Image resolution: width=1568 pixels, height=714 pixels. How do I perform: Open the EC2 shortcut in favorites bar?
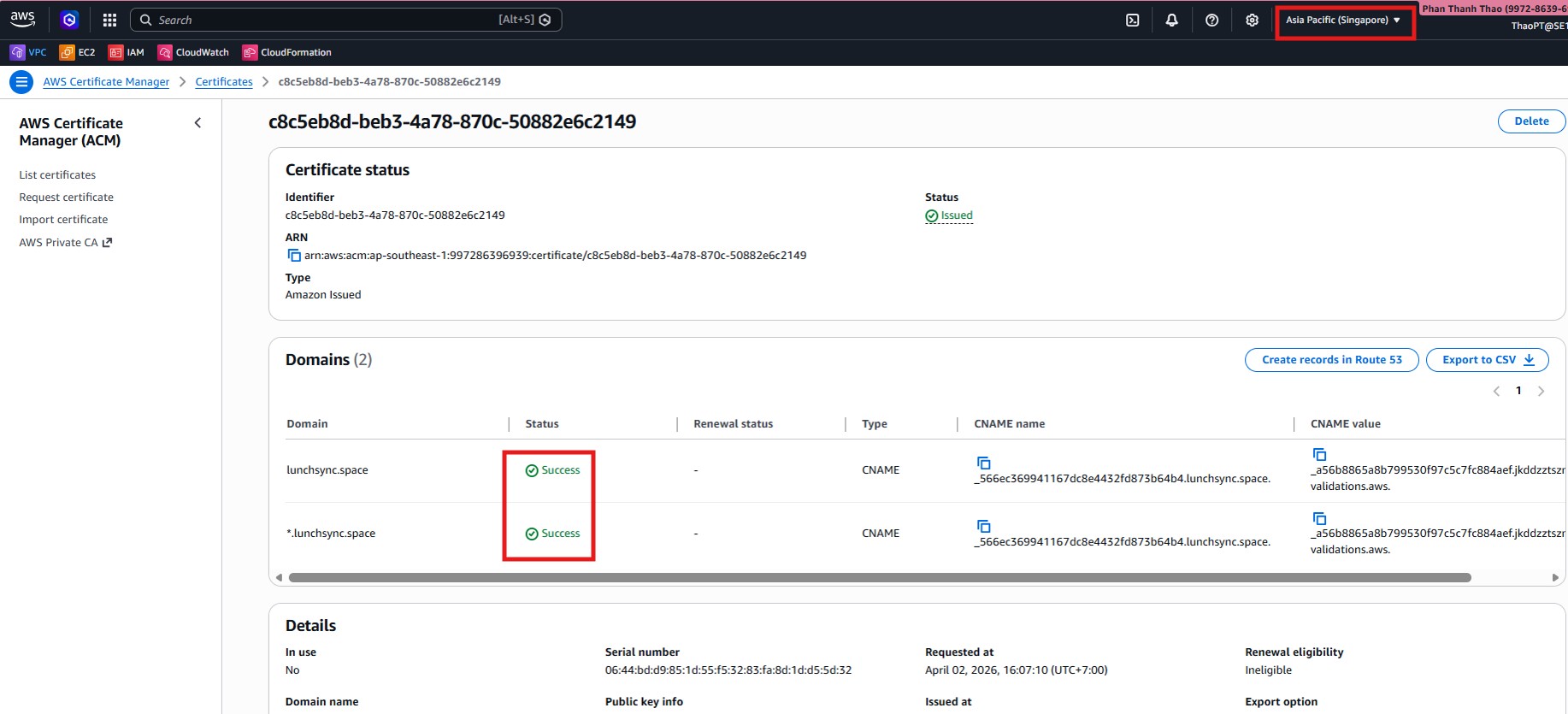pyautogui.click(x=77, y=52)
